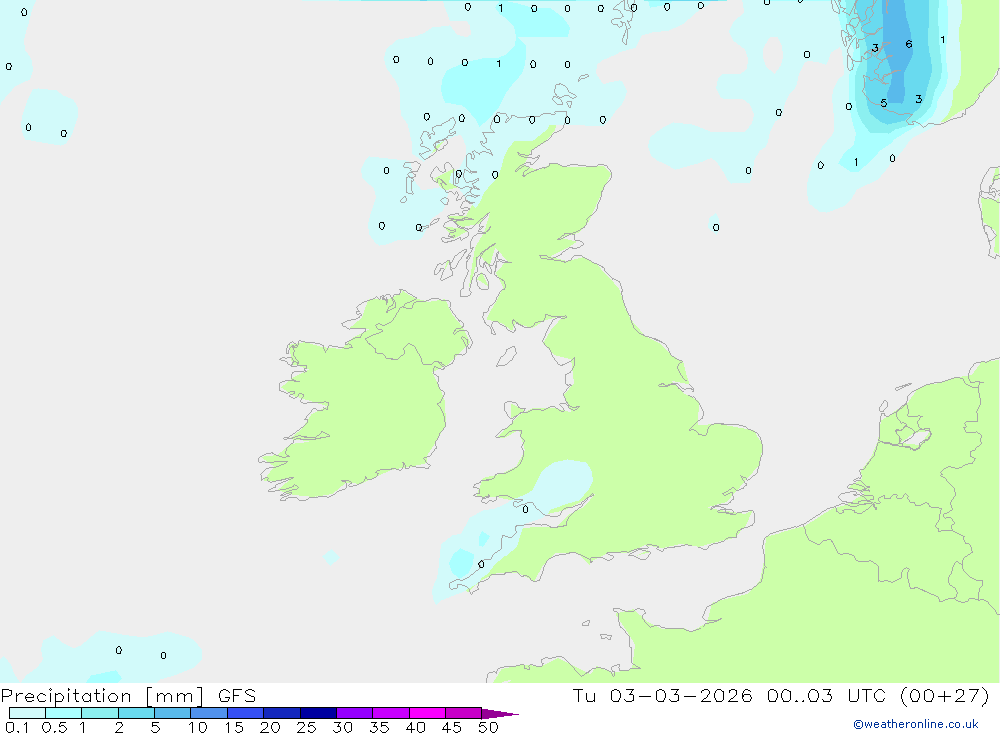Click the legend arrow tip above 50 mm
The image size is (1000, 733).
pyautogui.click(x=500, y=713)
